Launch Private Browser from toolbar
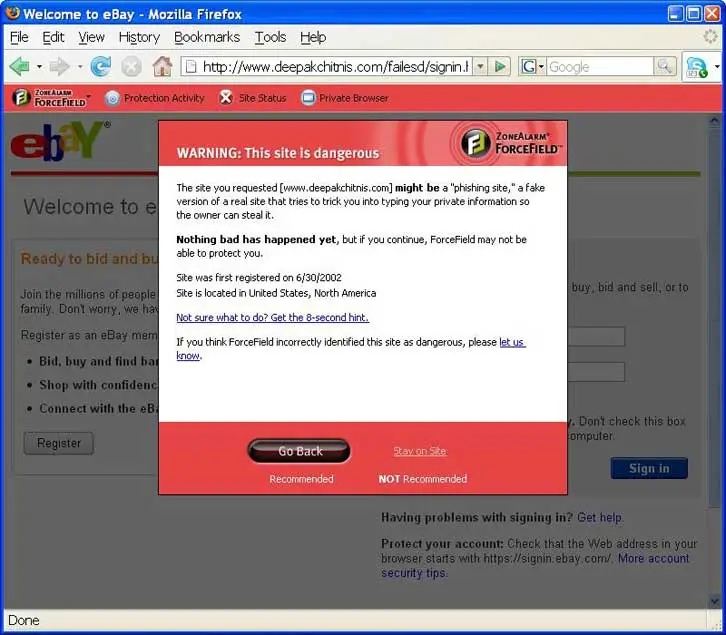 345,98
